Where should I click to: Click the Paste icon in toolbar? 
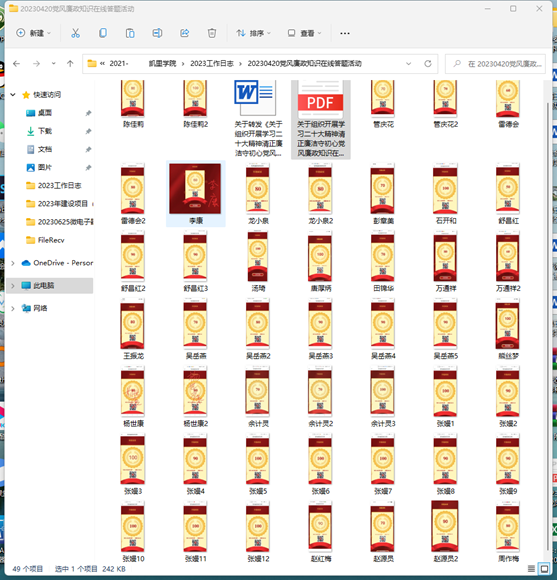coord(130,33)
